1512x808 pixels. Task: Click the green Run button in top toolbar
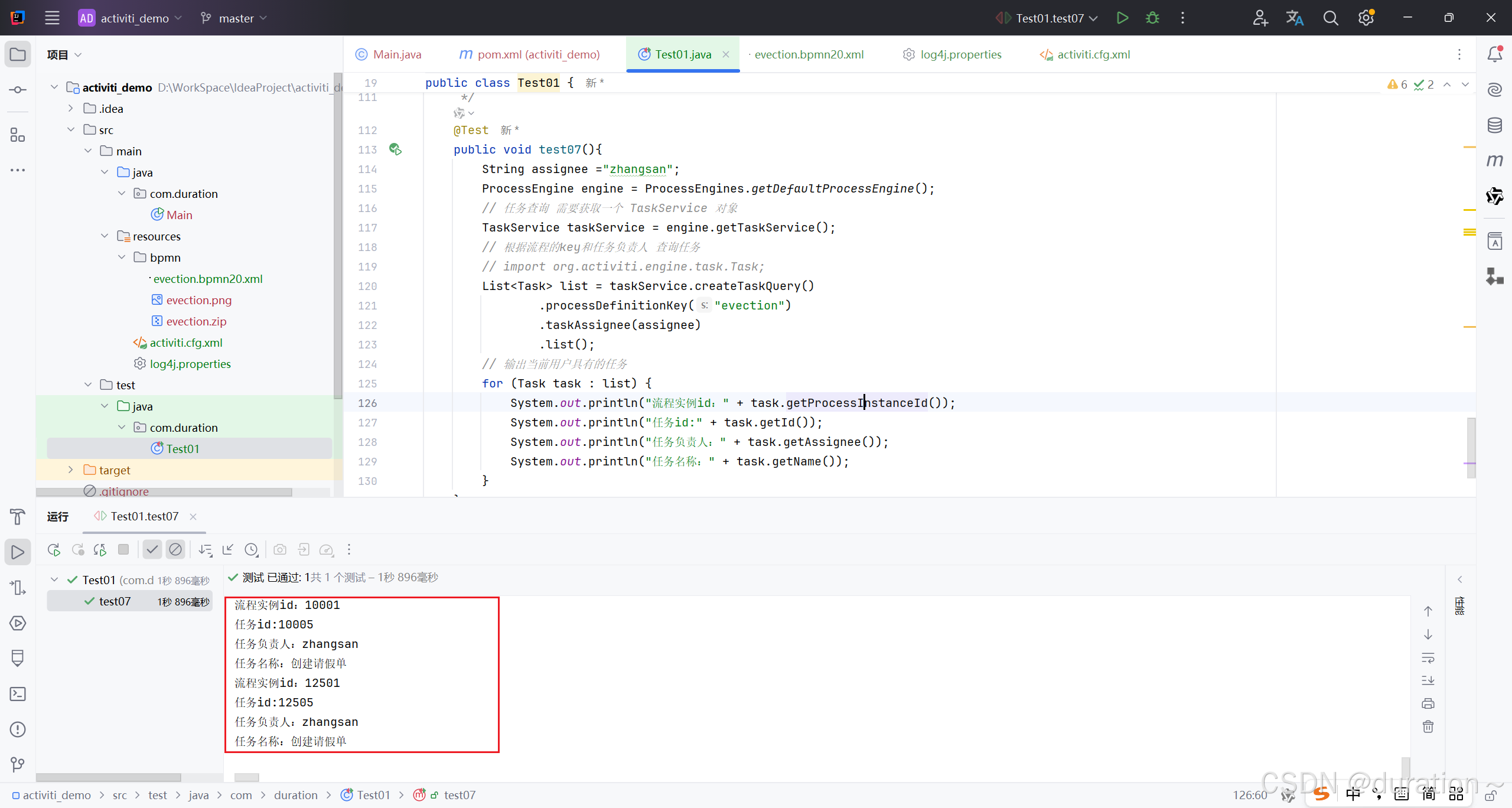(1122, 18)
